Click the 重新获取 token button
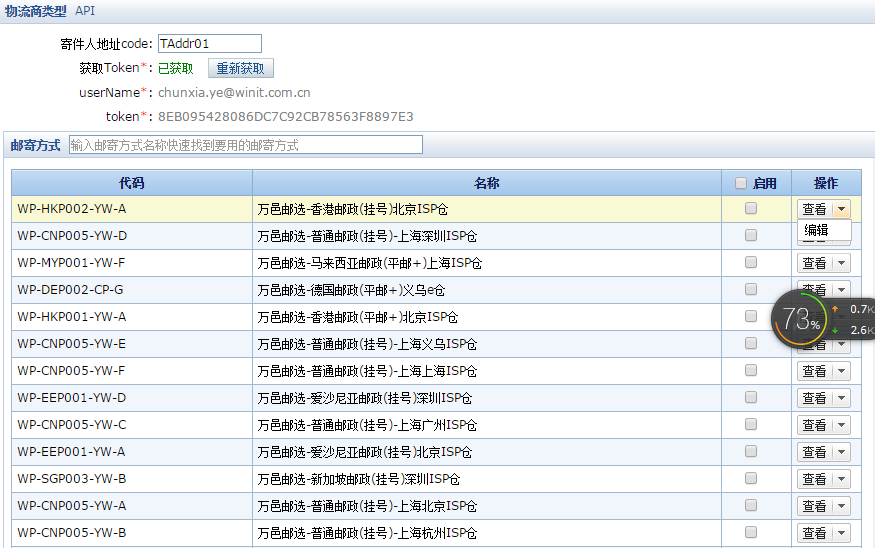875x548 pixels. [x=241, y=68]
